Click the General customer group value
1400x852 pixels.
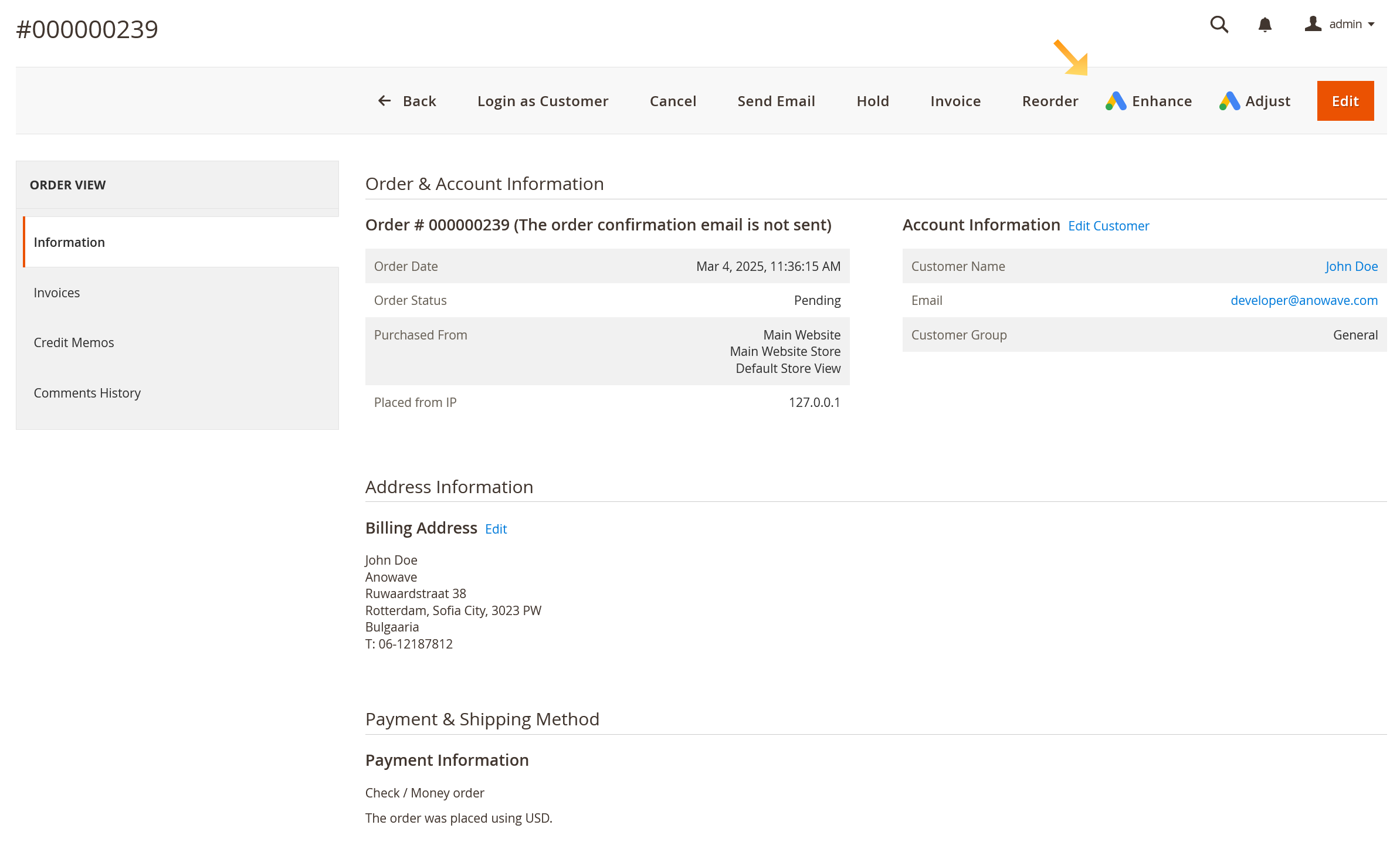pyautogui.click(x=1355, y=335)
